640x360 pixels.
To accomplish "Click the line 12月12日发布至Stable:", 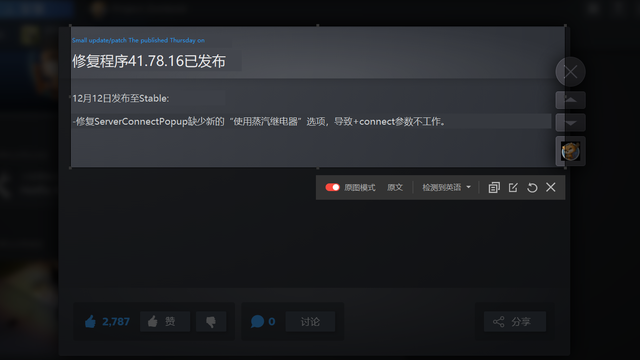I will click(120, 98).
